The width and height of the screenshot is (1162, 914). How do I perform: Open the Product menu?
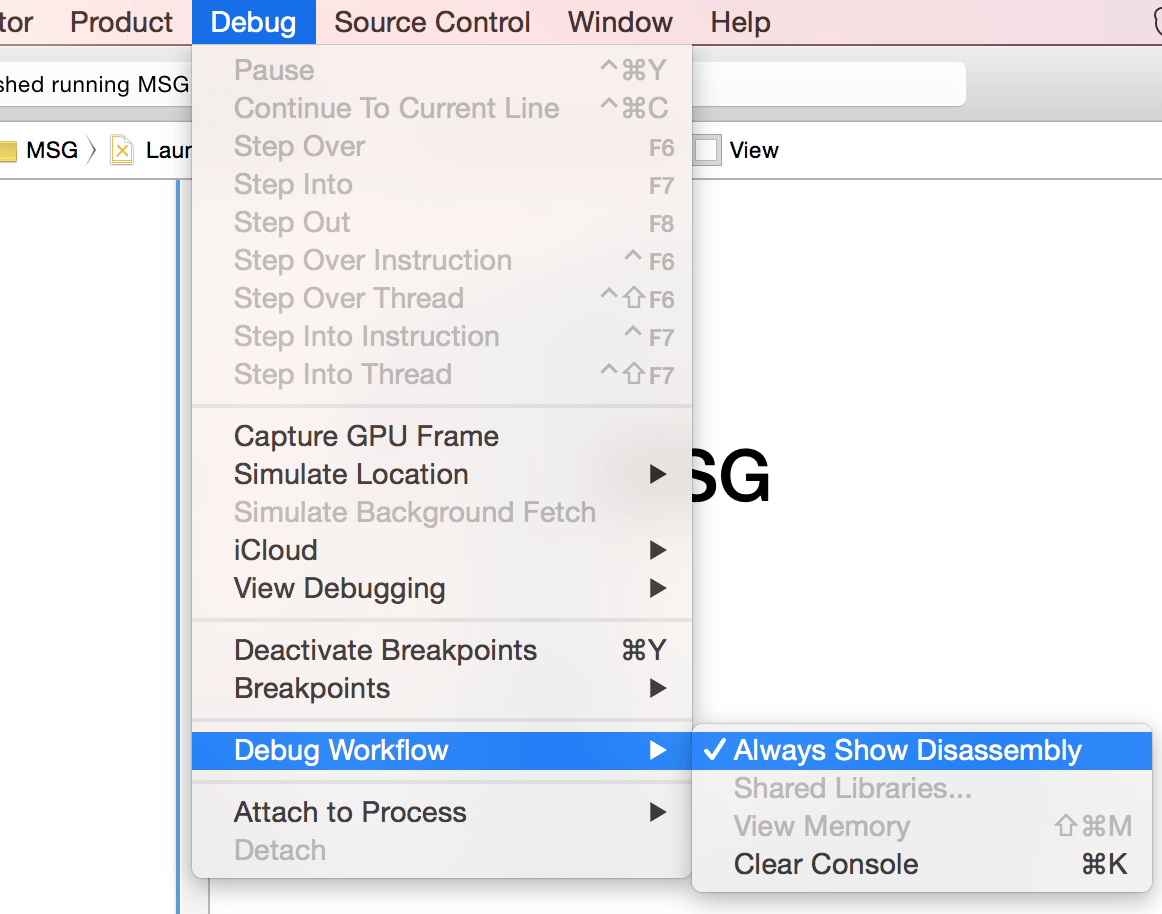121,22
